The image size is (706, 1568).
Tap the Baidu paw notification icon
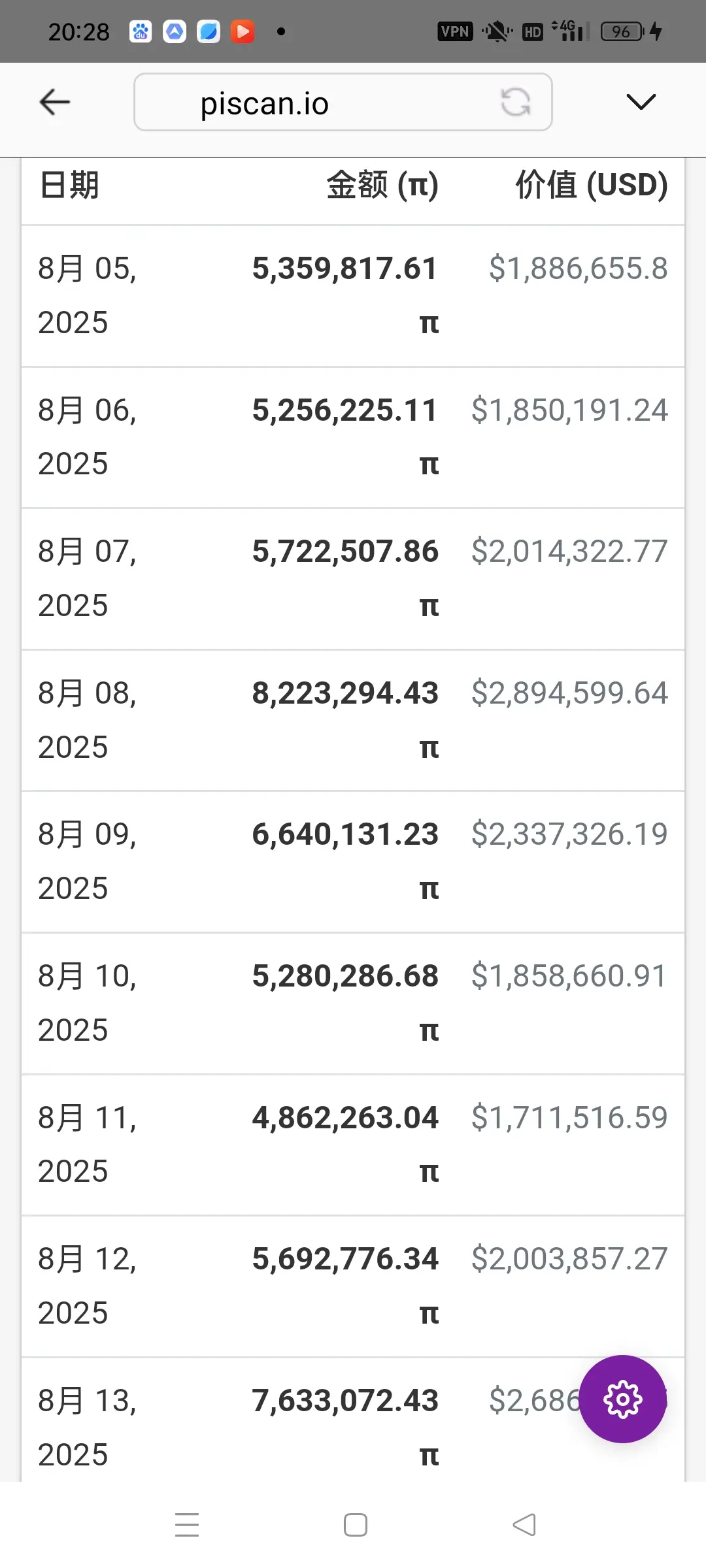coord(141,31)
